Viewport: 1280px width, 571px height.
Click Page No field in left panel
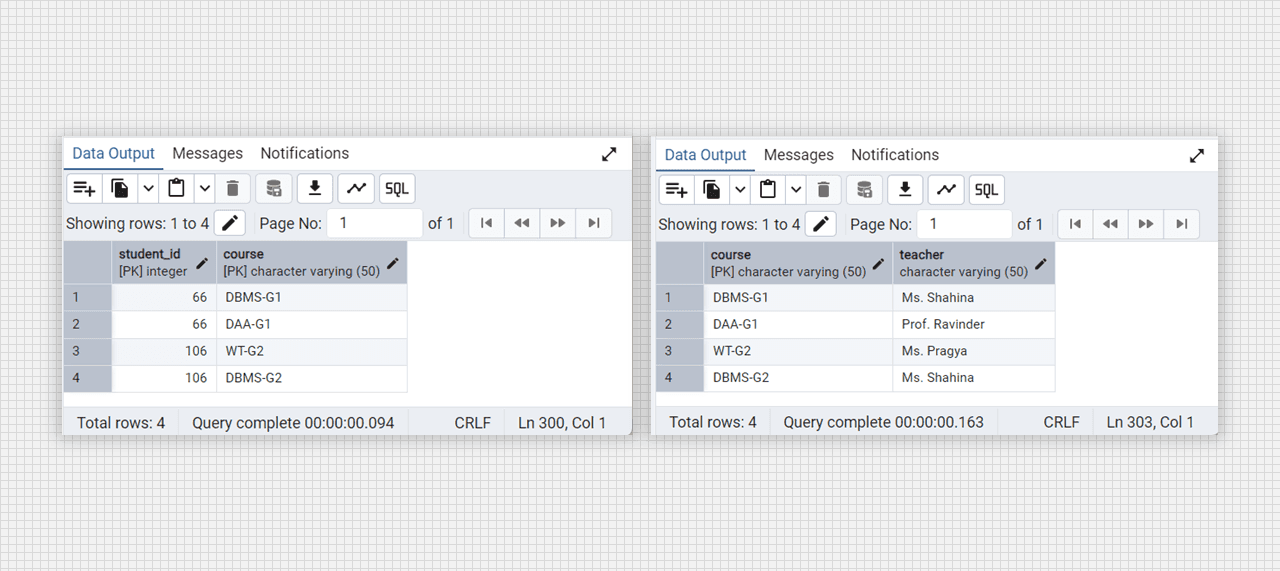click(x=376, y=223)
